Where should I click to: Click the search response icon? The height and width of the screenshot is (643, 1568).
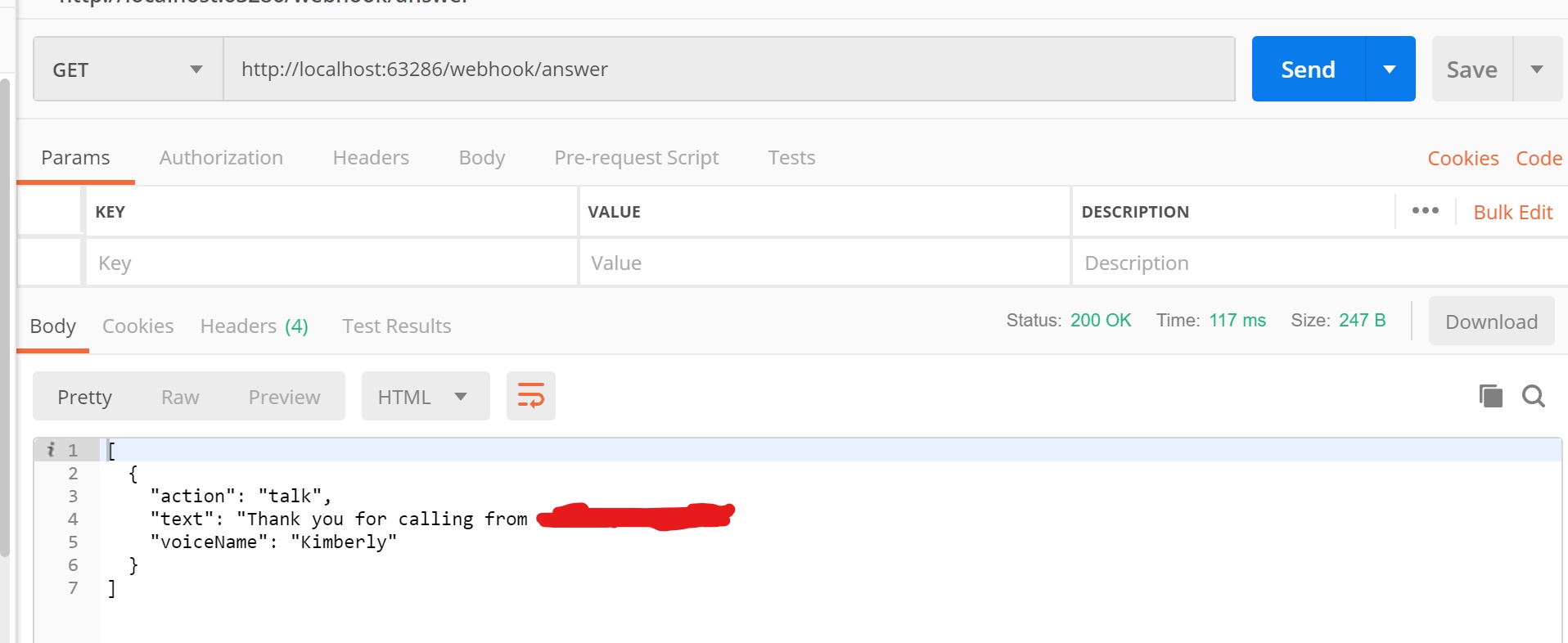[x=1534, y=396]
